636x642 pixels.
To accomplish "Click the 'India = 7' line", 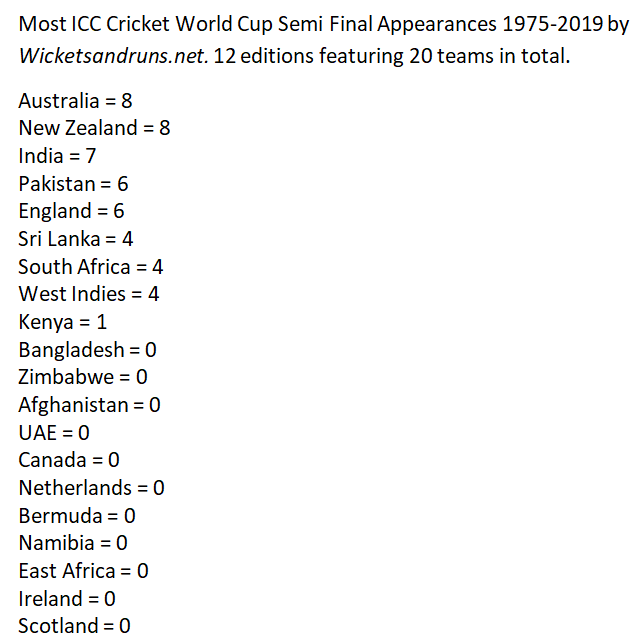I will click(x=57, y=156).
